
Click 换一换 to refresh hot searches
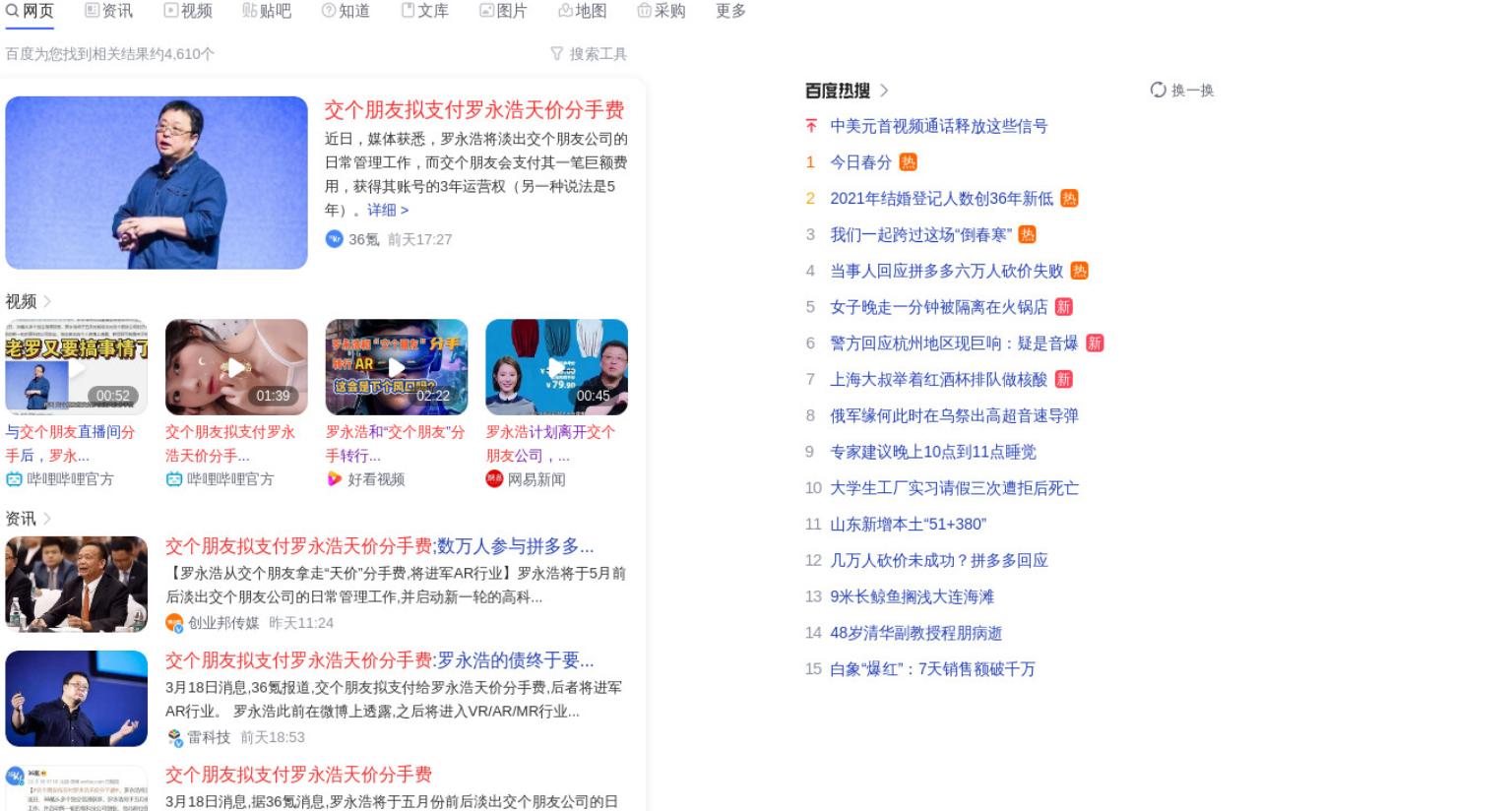point(1182,91)
